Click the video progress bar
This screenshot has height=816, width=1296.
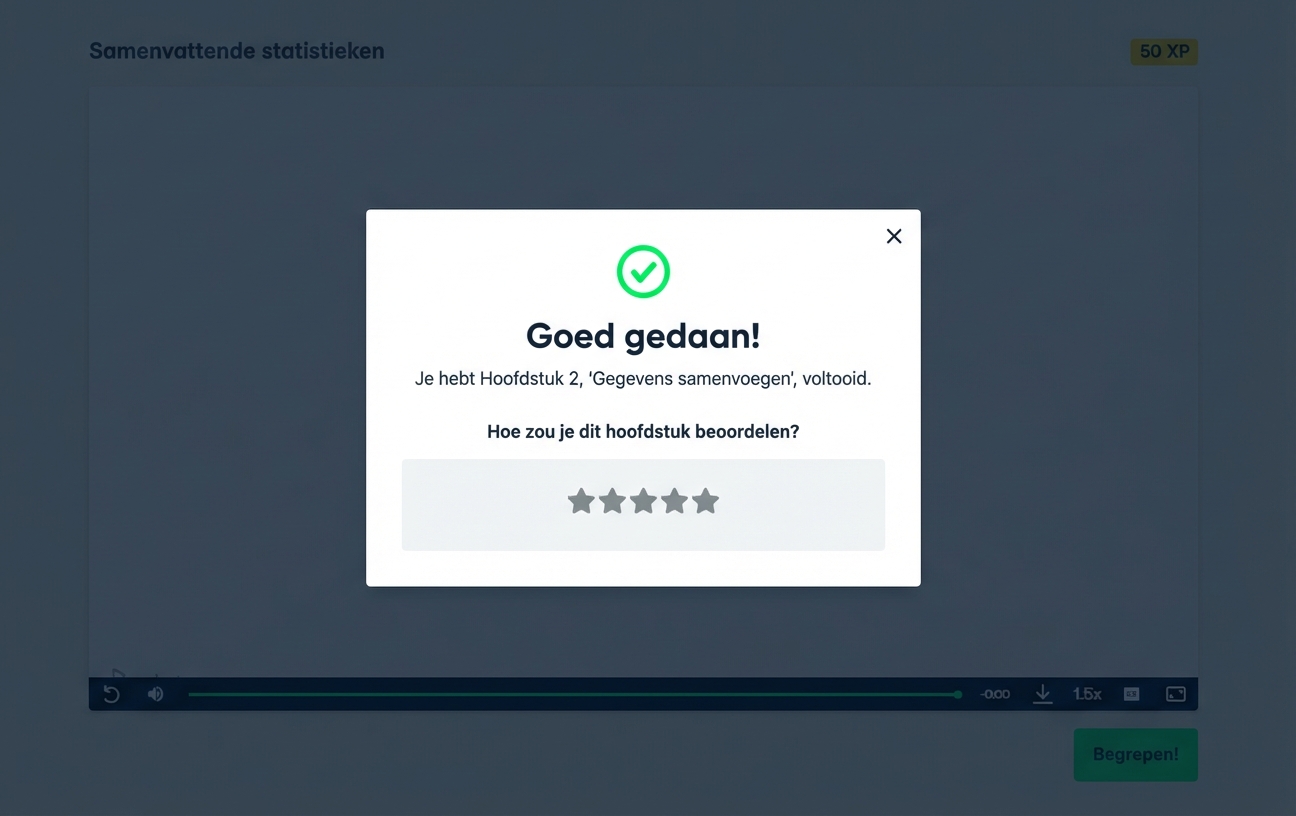coord(575,693)
